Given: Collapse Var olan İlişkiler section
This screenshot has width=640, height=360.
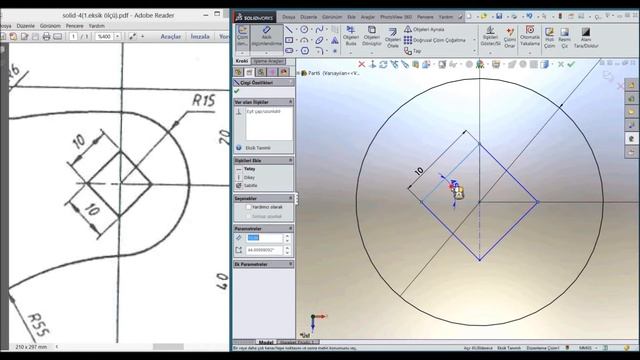Looking at the screenshot, I should (291, 102).
